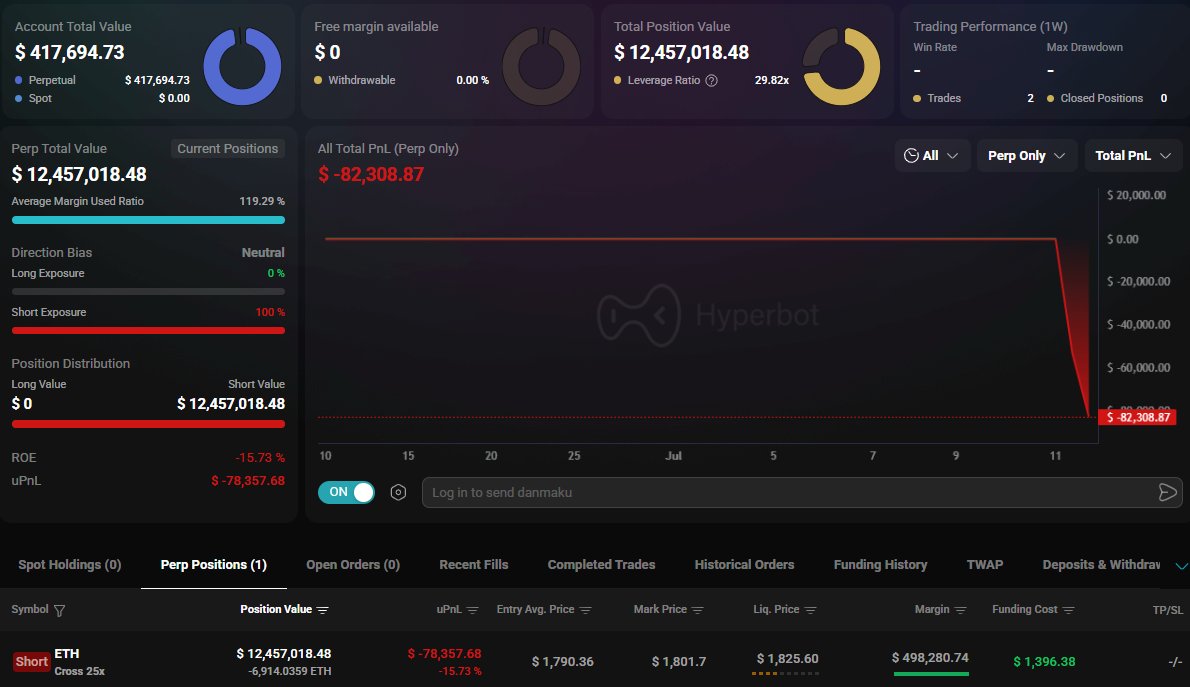Click the blue Account Total Value donut chart
This screenshot has width=1190, height=687.
pos(242,66)
